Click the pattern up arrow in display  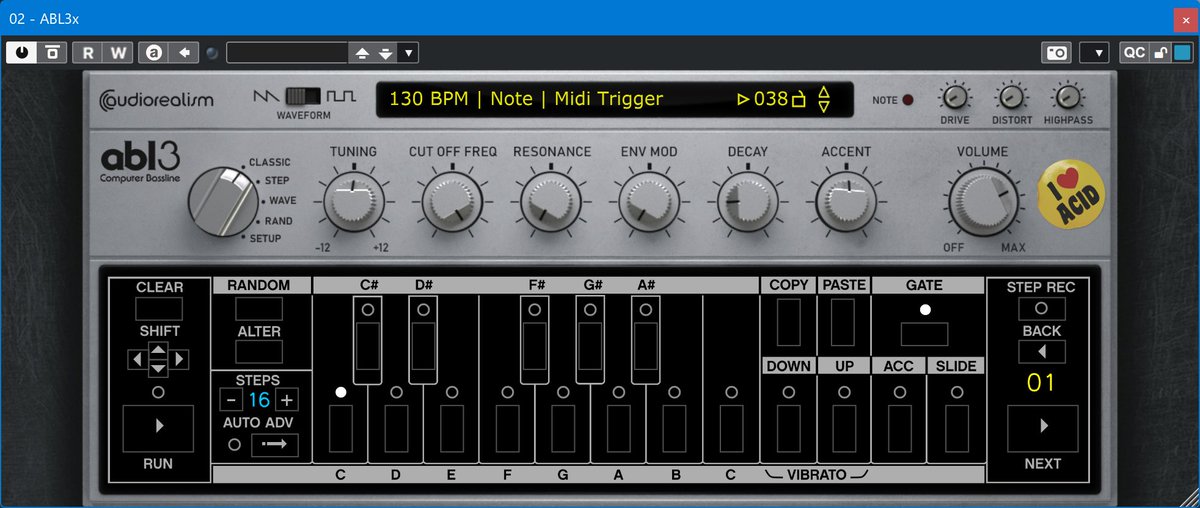coord(824,91)
